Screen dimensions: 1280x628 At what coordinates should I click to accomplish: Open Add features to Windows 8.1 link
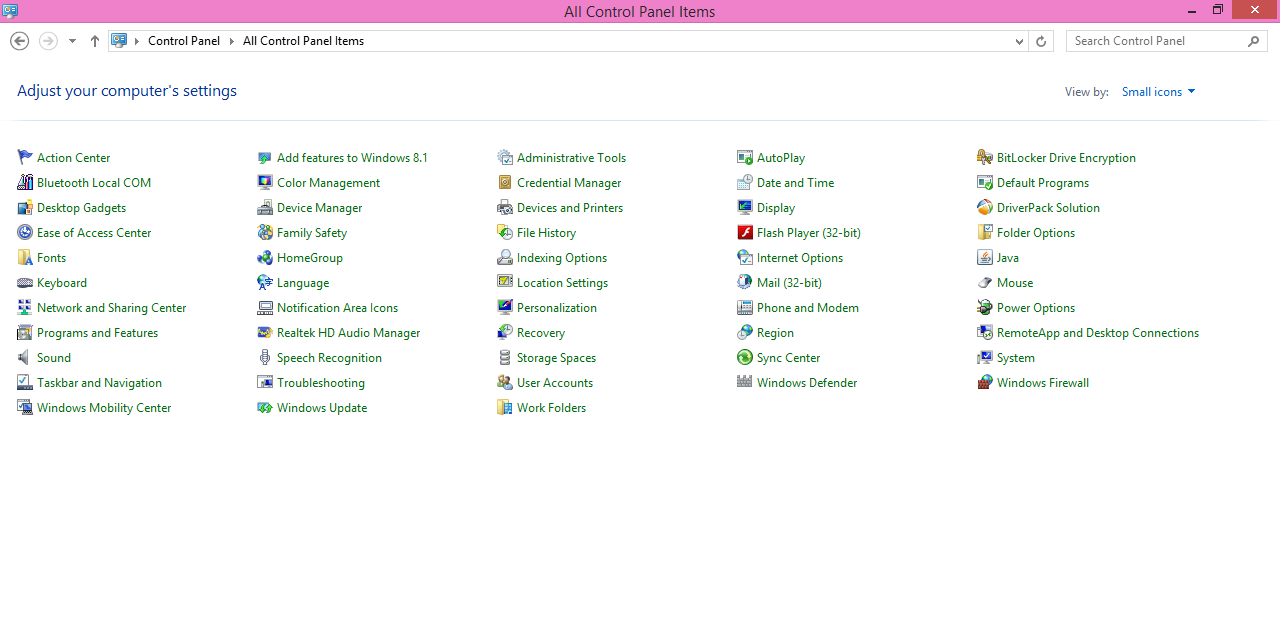pyautogui.click(x=352, y=158)
